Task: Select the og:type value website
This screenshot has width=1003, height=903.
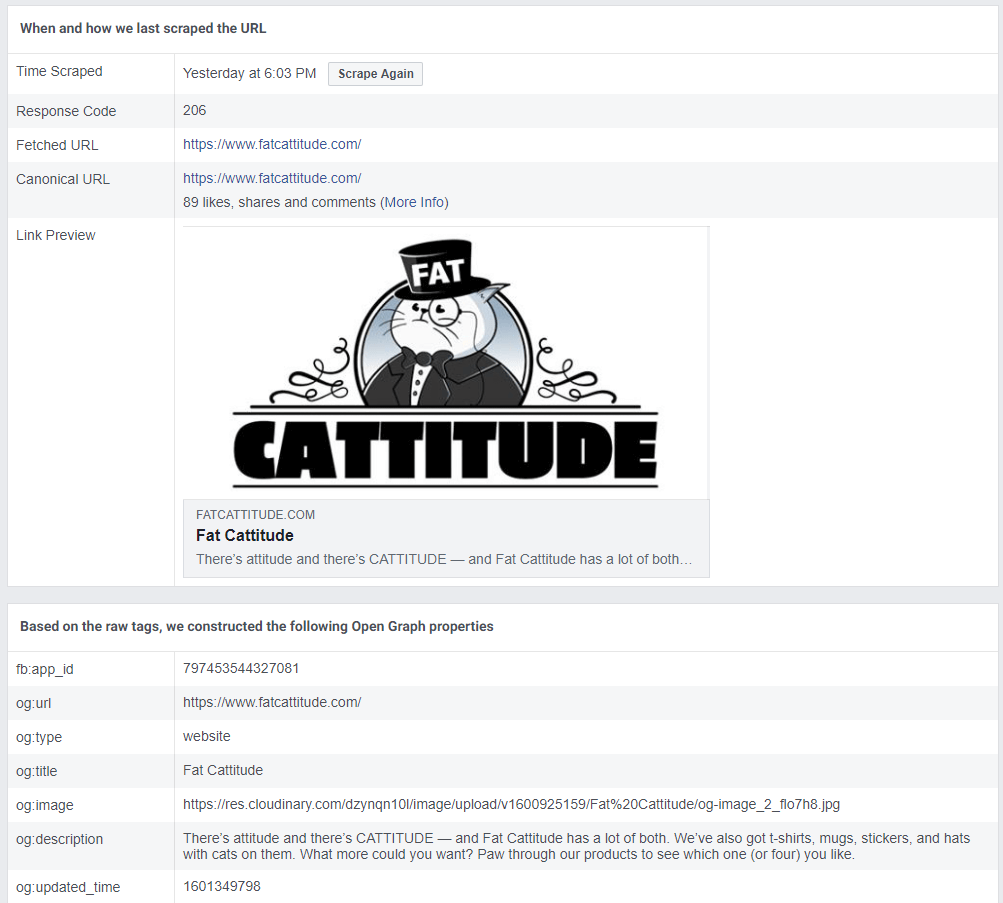Action: pyautogui.click(x=207, y=736)
